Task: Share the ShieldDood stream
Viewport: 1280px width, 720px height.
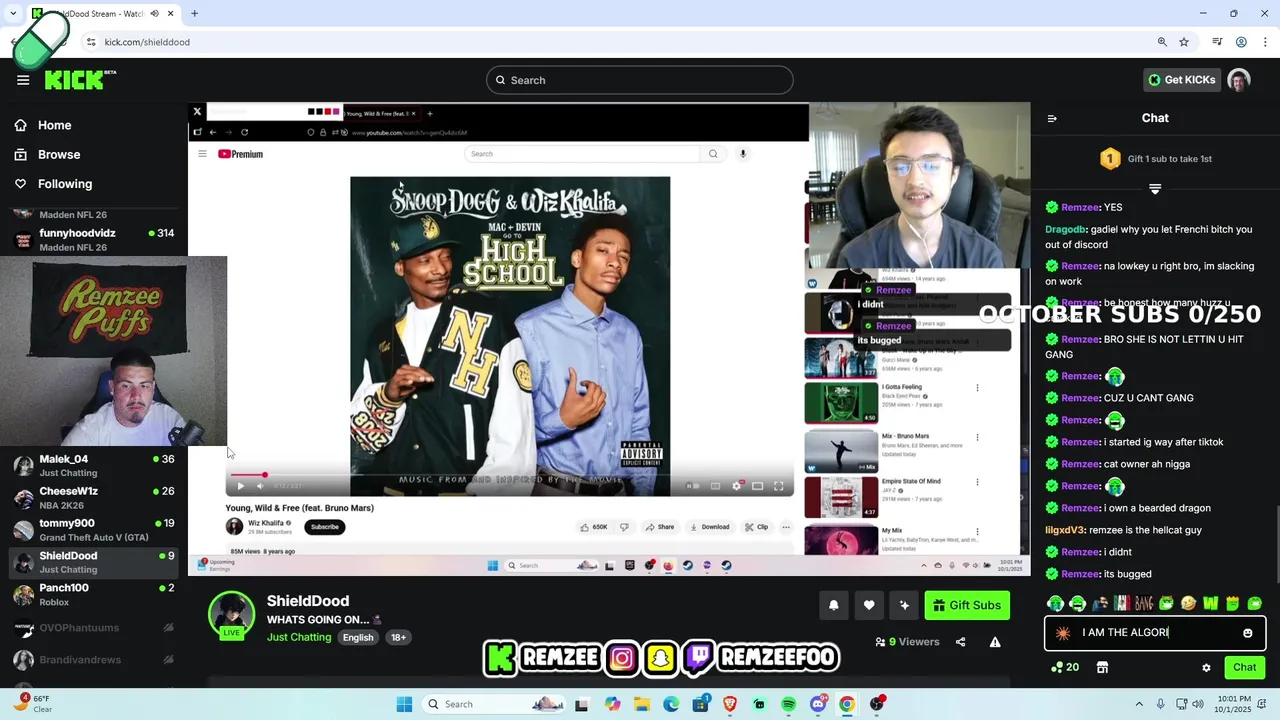Action: [x=960, y=642]
